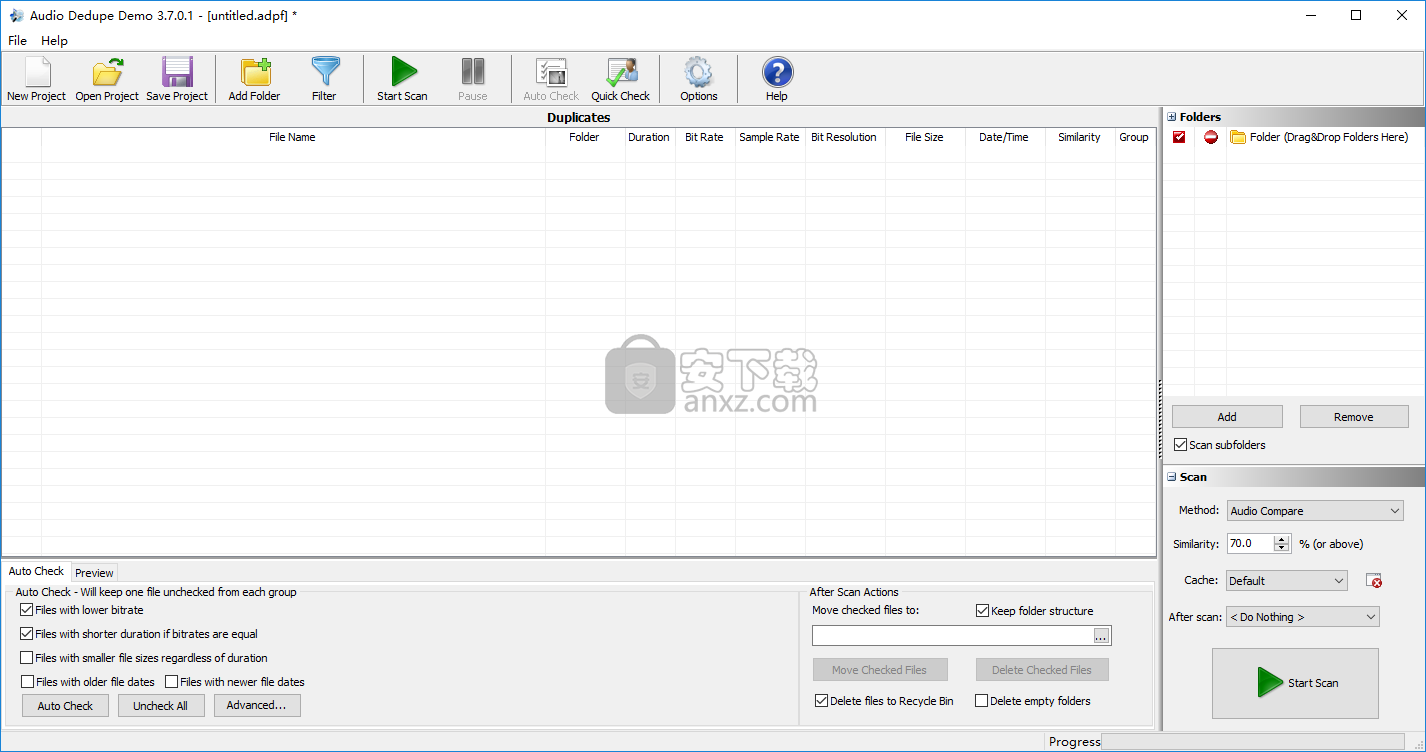Image resolution: width=1426 pixels, height=752 pixels.
Task: Click the application icon in title bar
Action: pyautogui.click(x=16, y=15)
